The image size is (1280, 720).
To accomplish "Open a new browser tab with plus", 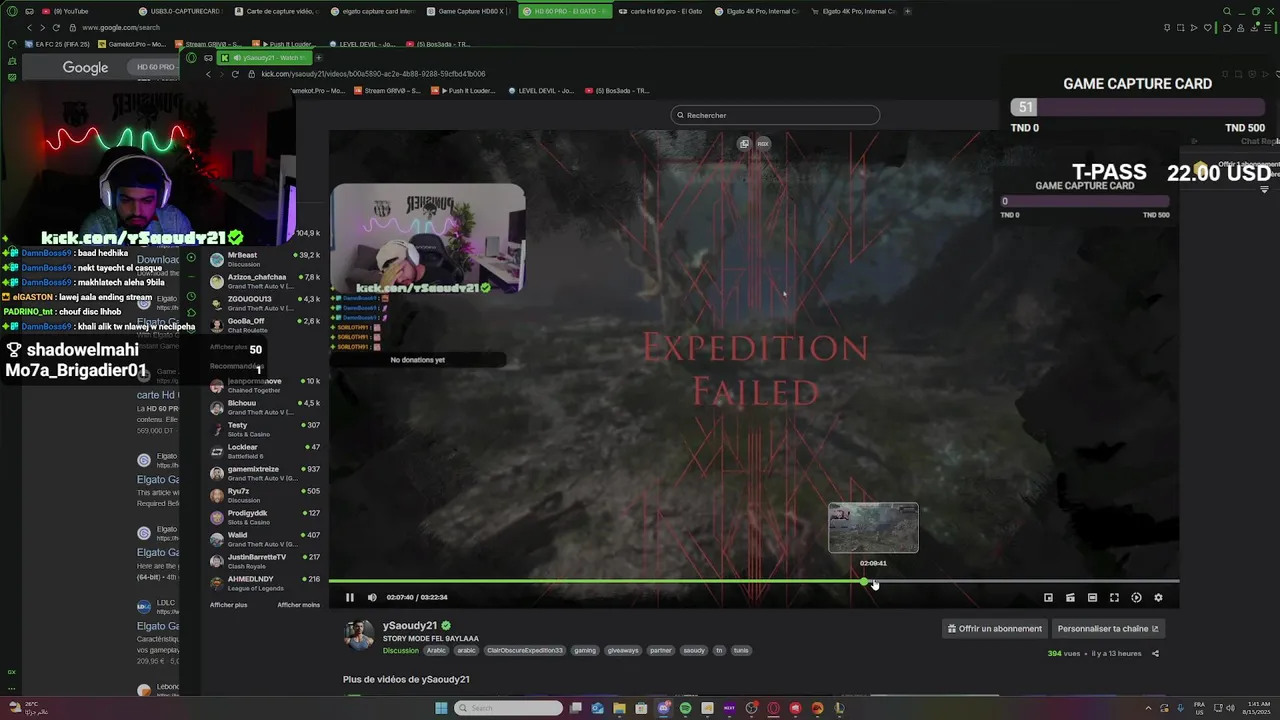I will point(907,11).
